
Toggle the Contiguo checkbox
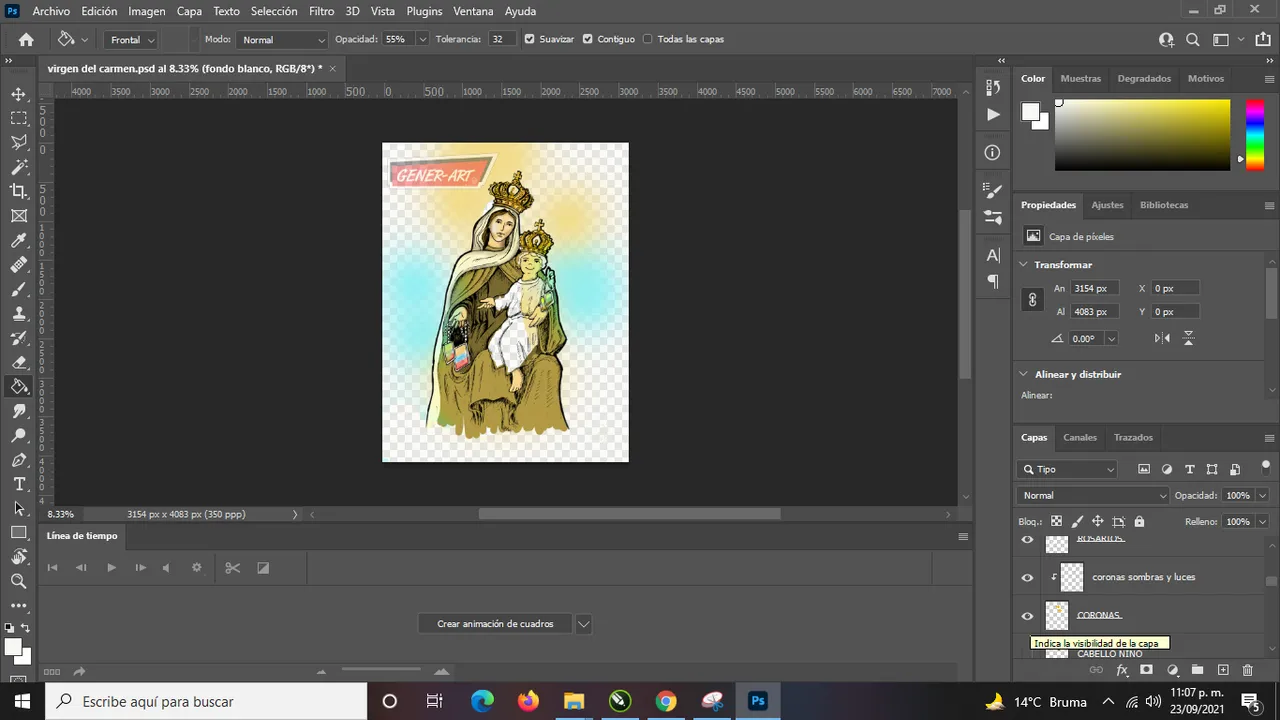588,39
